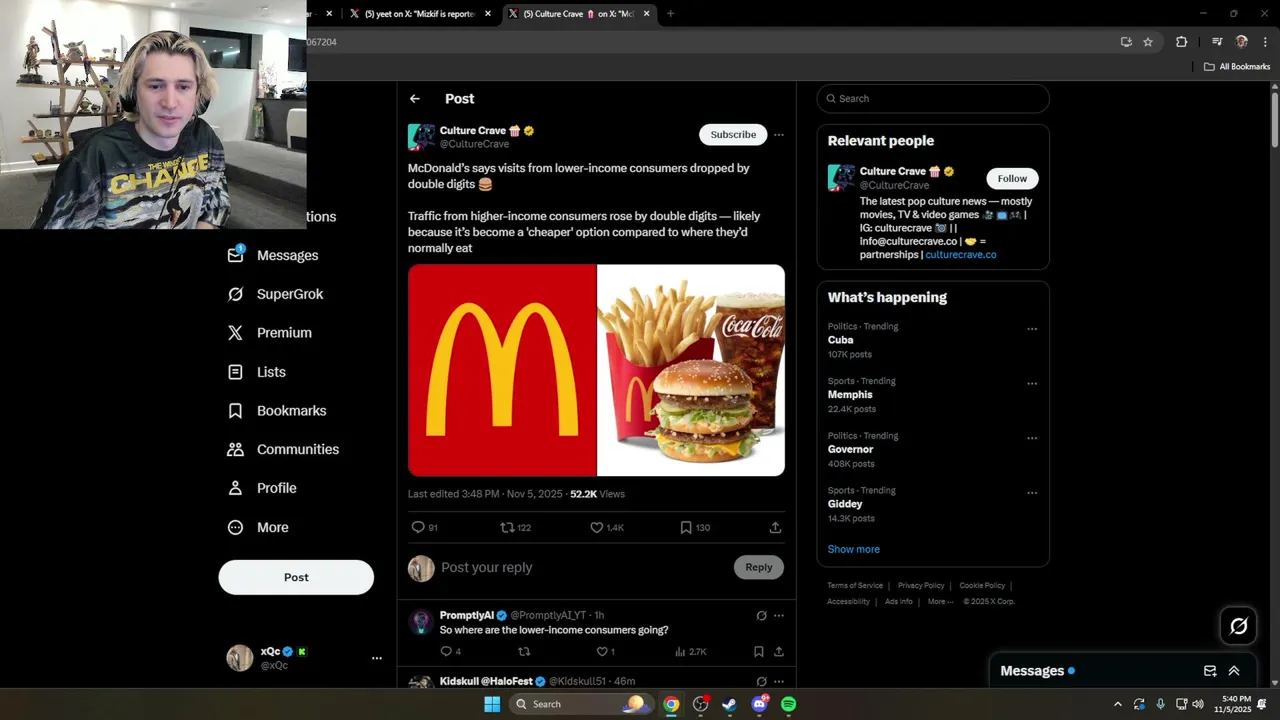Bookmark PromptlyAI's comment

coord(758,652)
